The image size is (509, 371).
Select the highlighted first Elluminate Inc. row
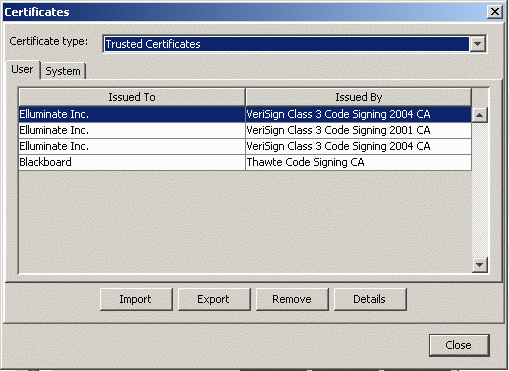245,114
